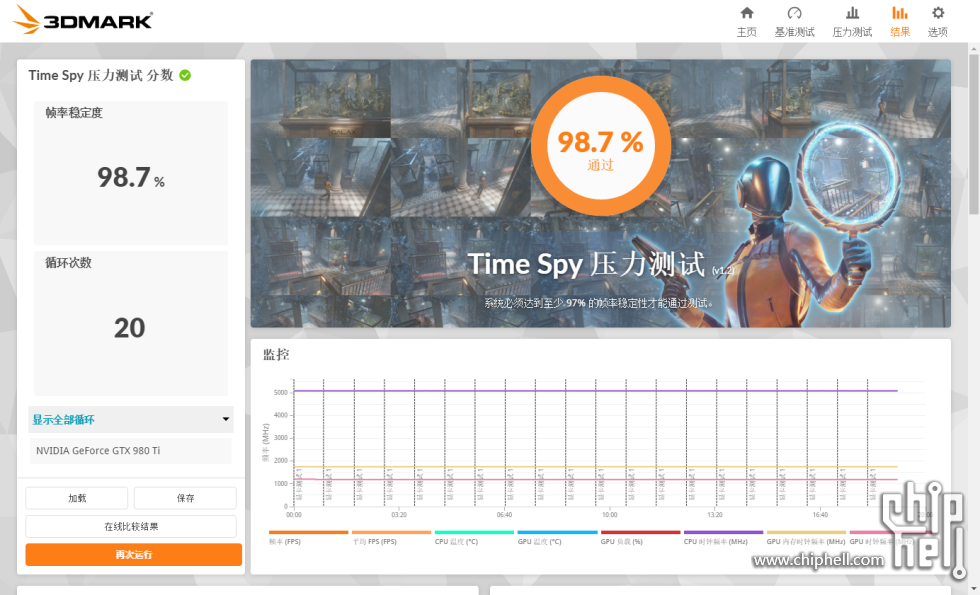Go to the 主页 home tab
This screenshot has height=595, width=980.
pyautogui.click(x=747, y=22)
